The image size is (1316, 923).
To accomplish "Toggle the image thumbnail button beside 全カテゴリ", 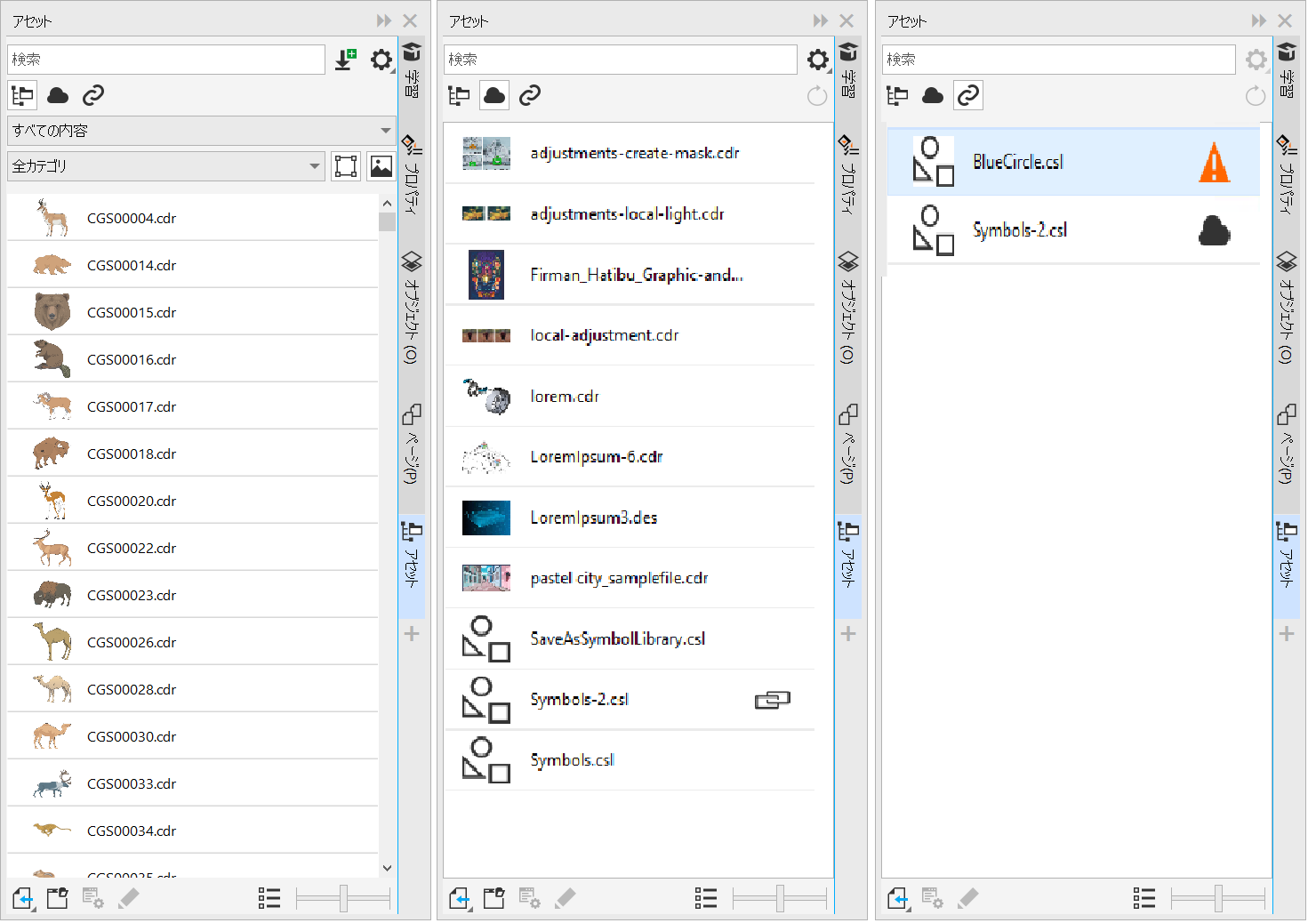I will pos(381,166).
